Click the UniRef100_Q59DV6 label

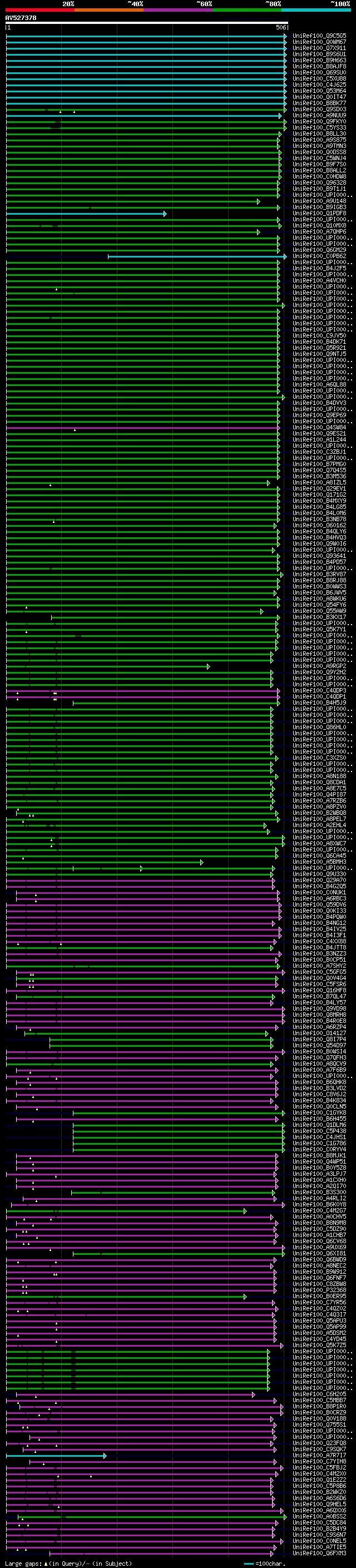click(319, 905)
